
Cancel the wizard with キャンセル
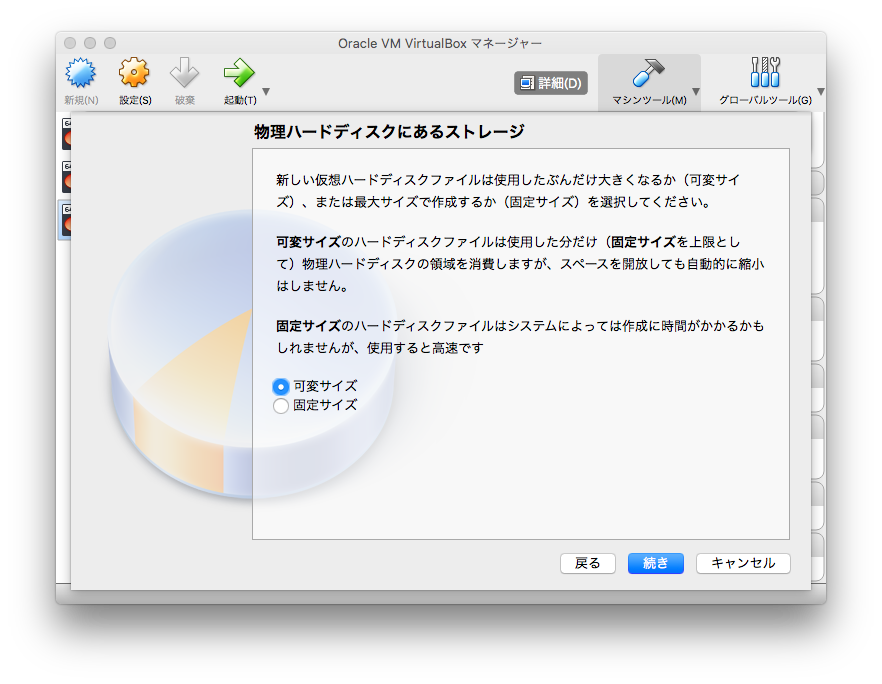coord(743,563)
